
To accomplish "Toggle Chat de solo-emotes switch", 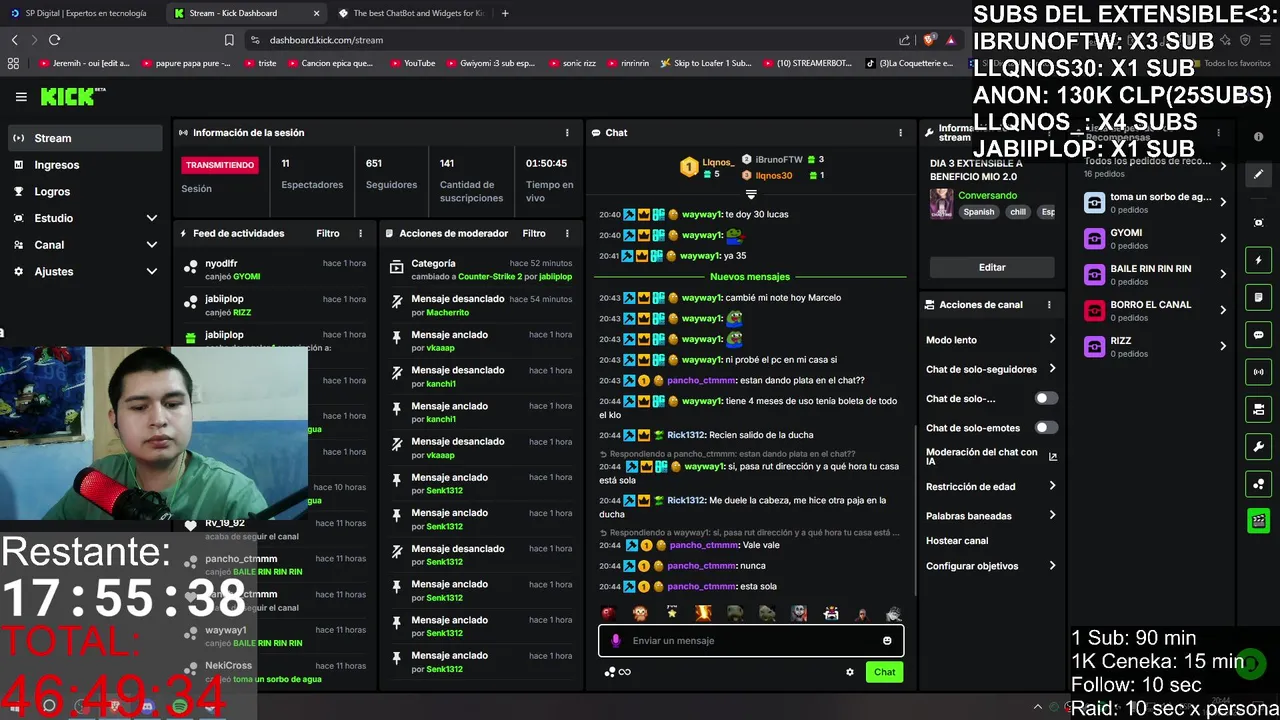I will click(x=1046, y=428).
